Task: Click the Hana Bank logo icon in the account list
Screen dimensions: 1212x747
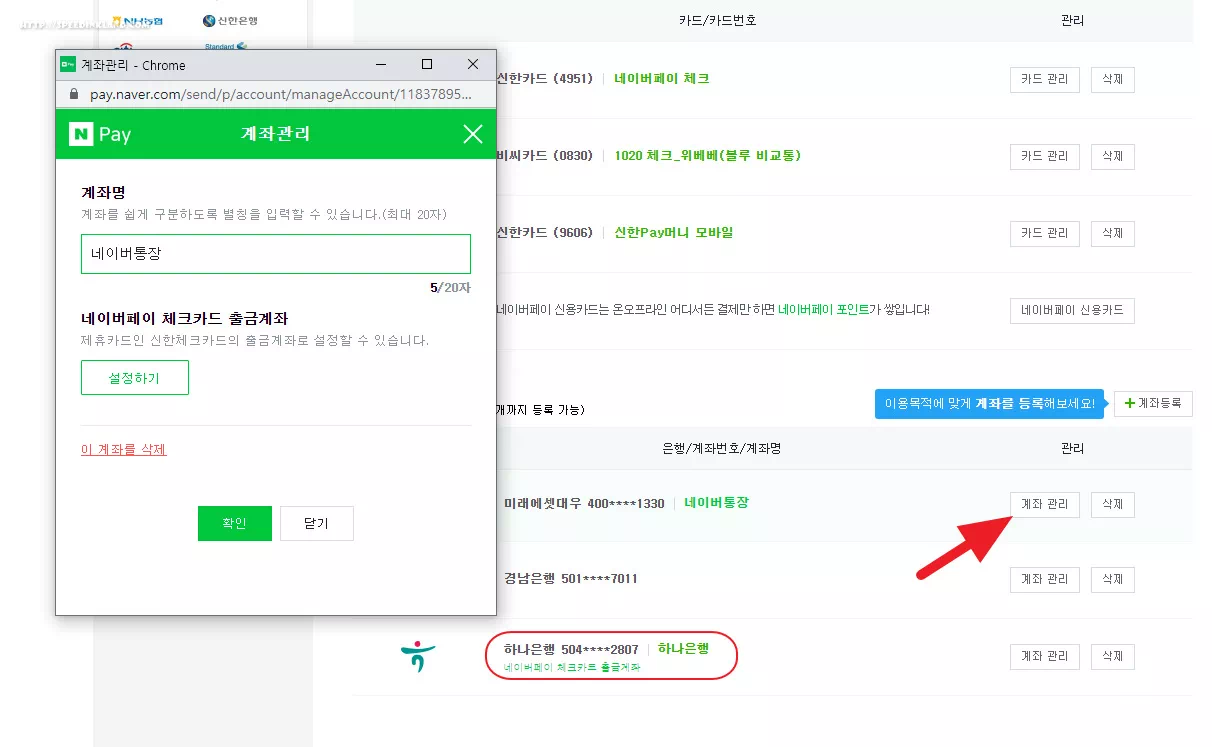Action: 418,656
